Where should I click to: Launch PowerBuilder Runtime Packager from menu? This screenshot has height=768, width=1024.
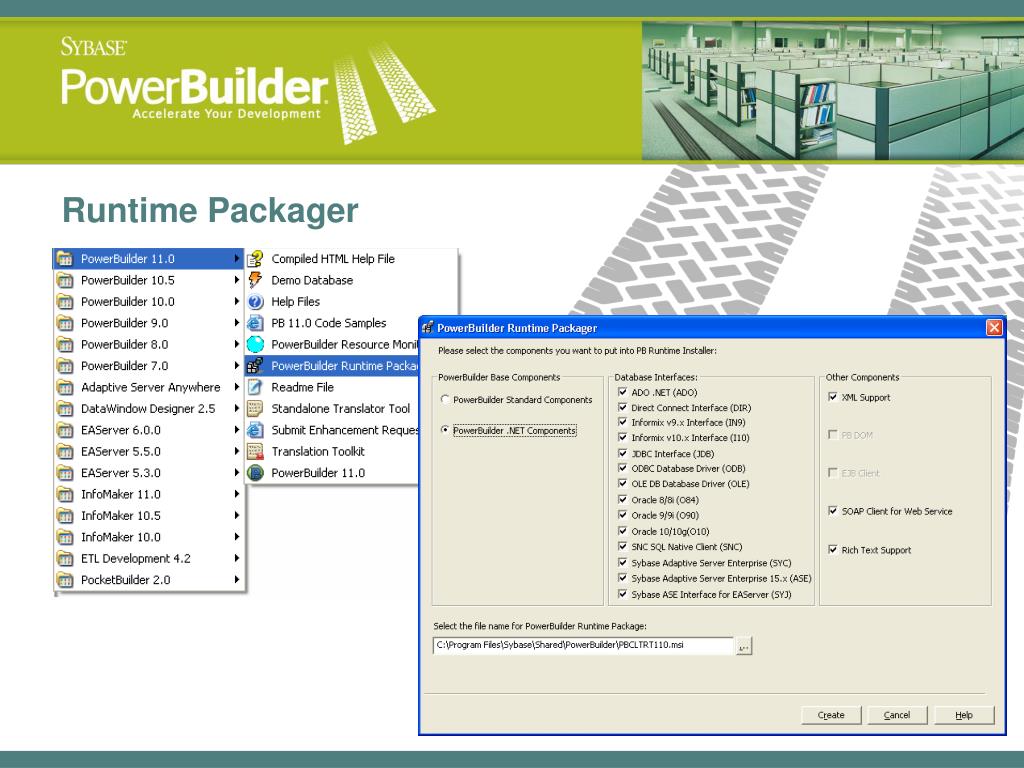point(332,366)
